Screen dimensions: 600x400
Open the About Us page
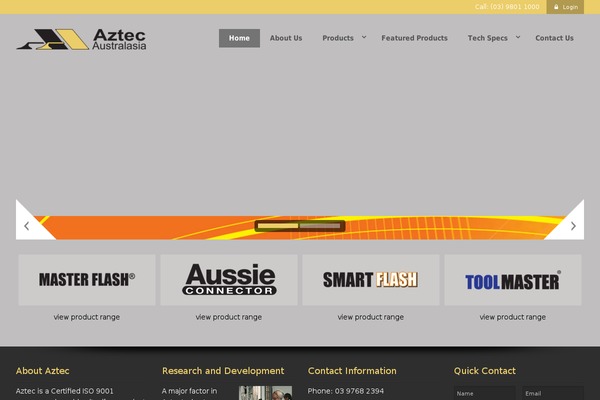[286, 38]
